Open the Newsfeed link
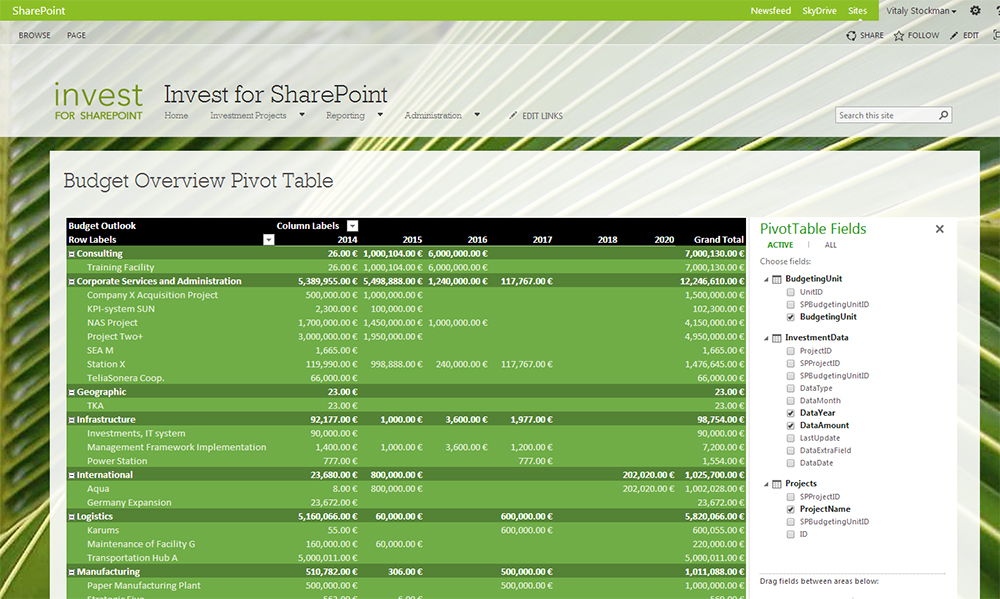 coord(770,11)
